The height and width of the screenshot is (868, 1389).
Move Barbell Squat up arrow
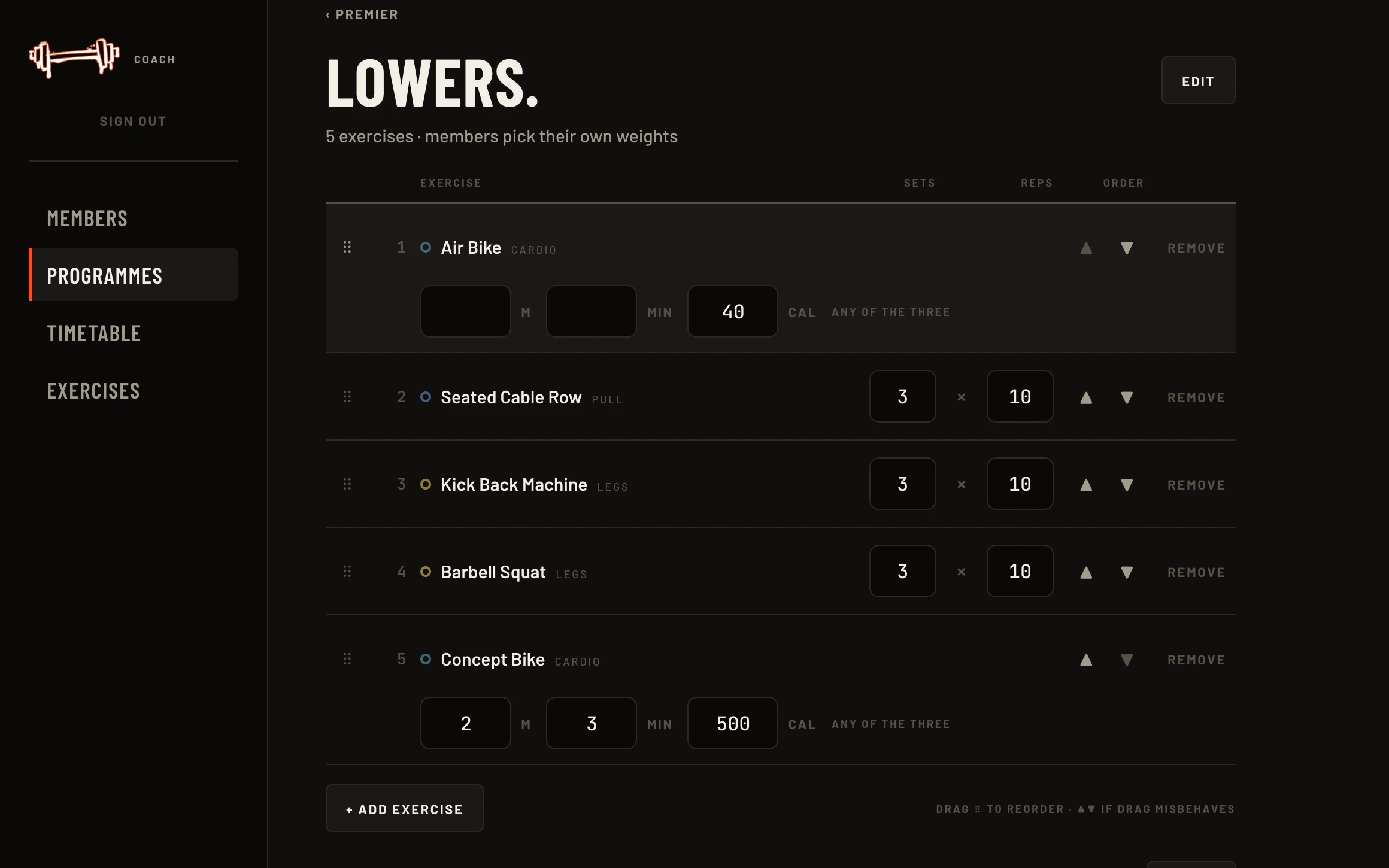click(x=1086, y=572)
